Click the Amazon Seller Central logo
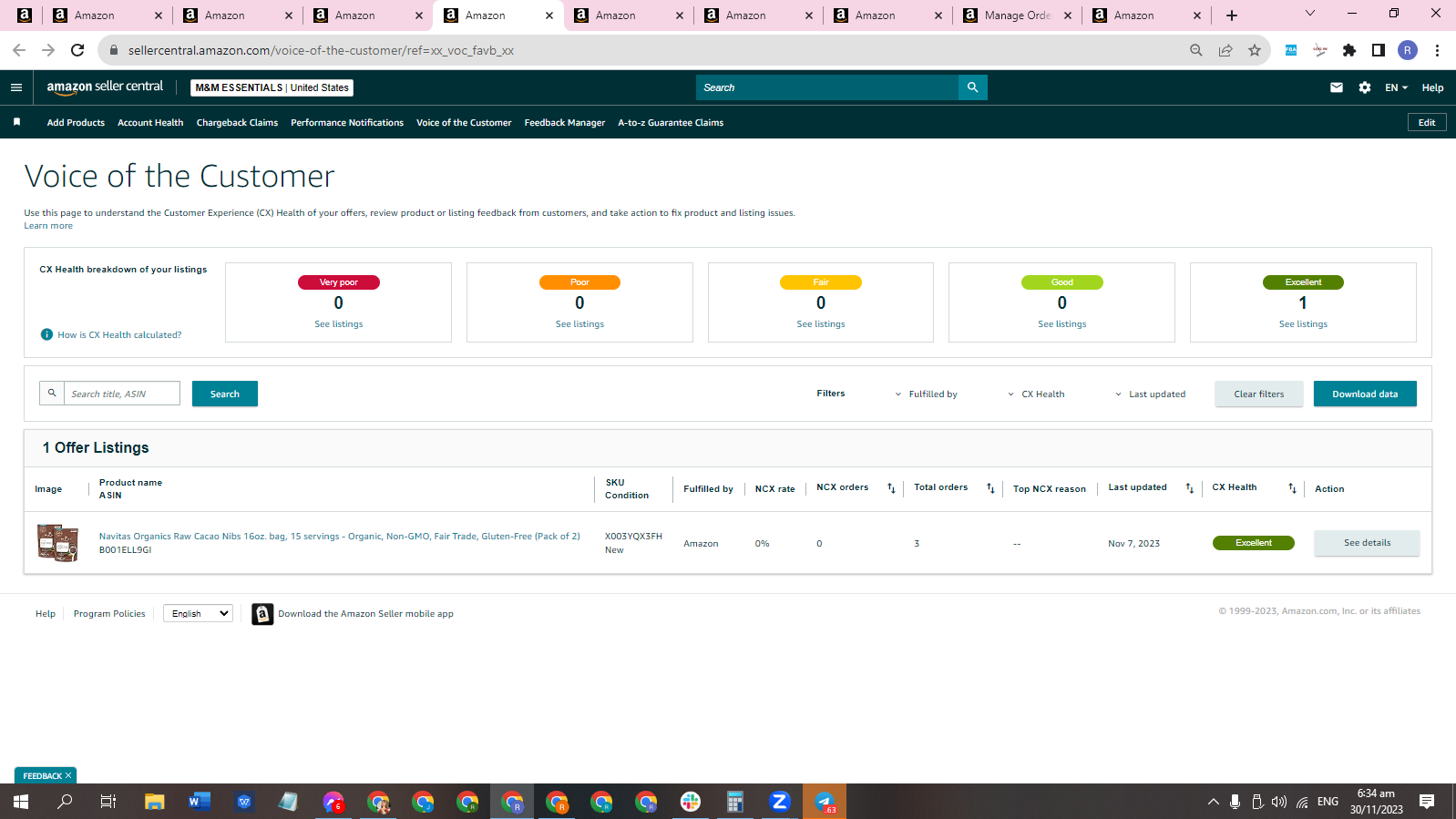This screenshot has width=1456, height=819. [105, 87]
